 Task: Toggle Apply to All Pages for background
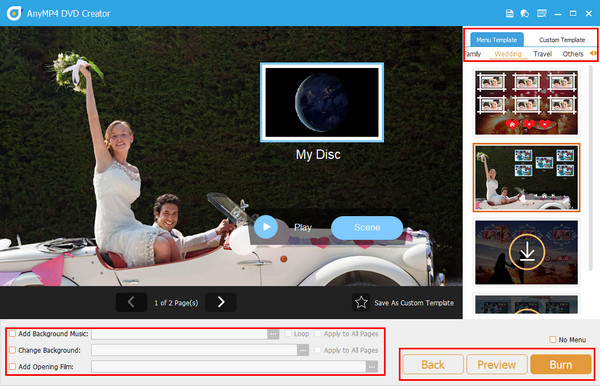coord(318,350)
